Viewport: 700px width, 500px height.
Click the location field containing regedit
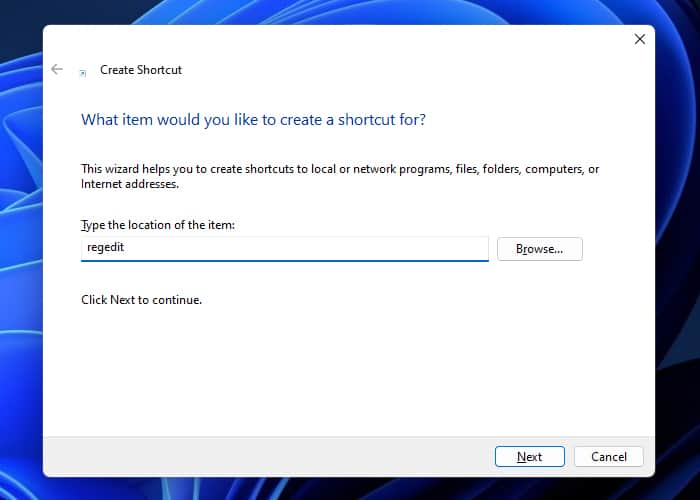[x=285, y=249]
